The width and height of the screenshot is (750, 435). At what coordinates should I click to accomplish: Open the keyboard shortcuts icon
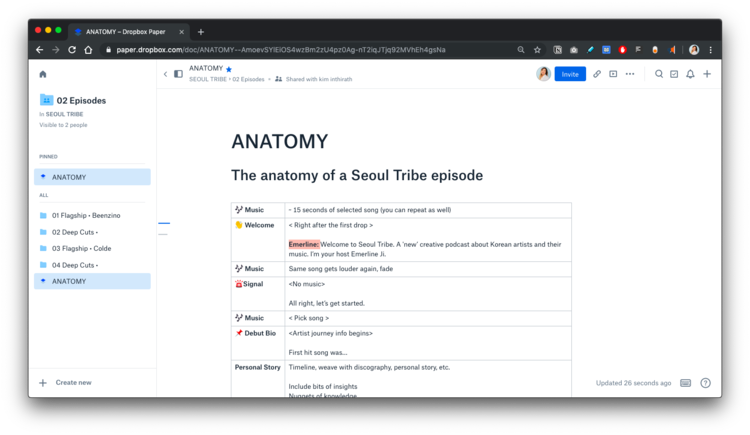(685, 383)
